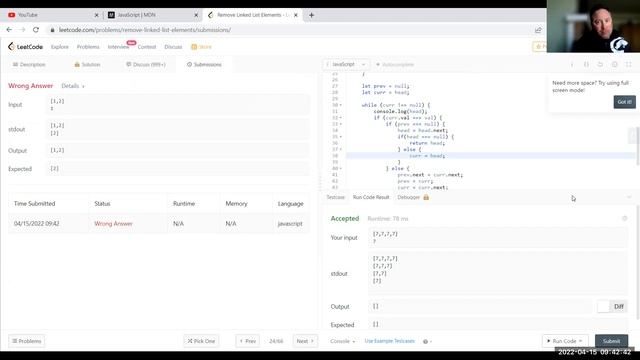The image size is (640, 360).
Task: Click the Debugger lock icon
Action: coord(426,197)
